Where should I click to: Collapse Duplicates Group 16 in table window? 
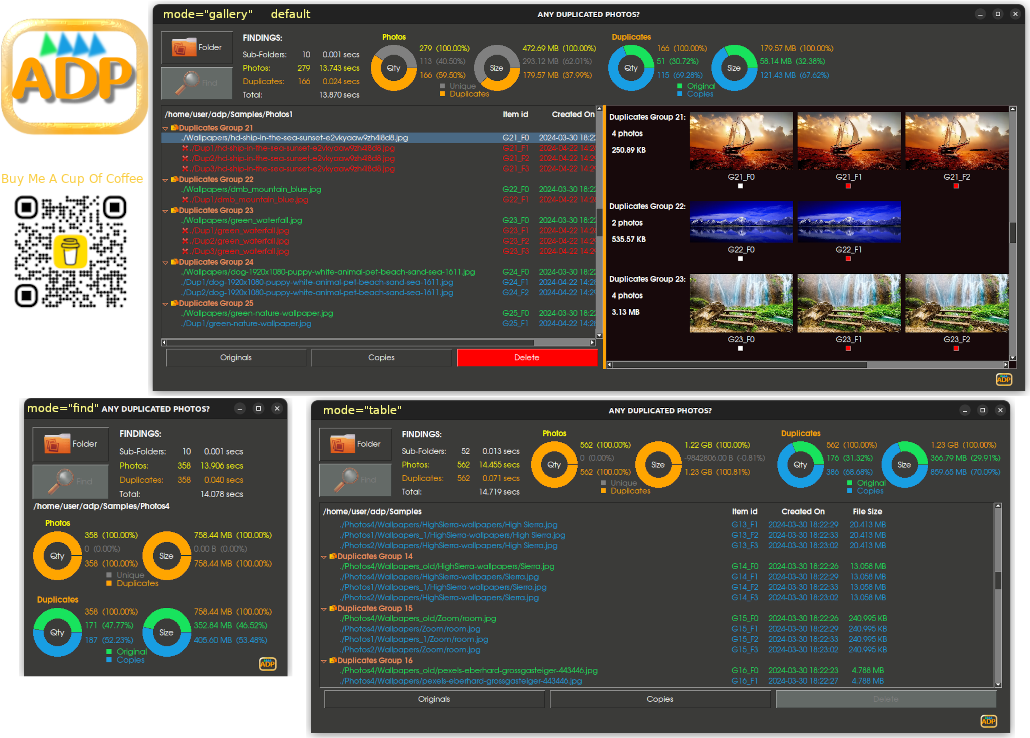(324, 660)
